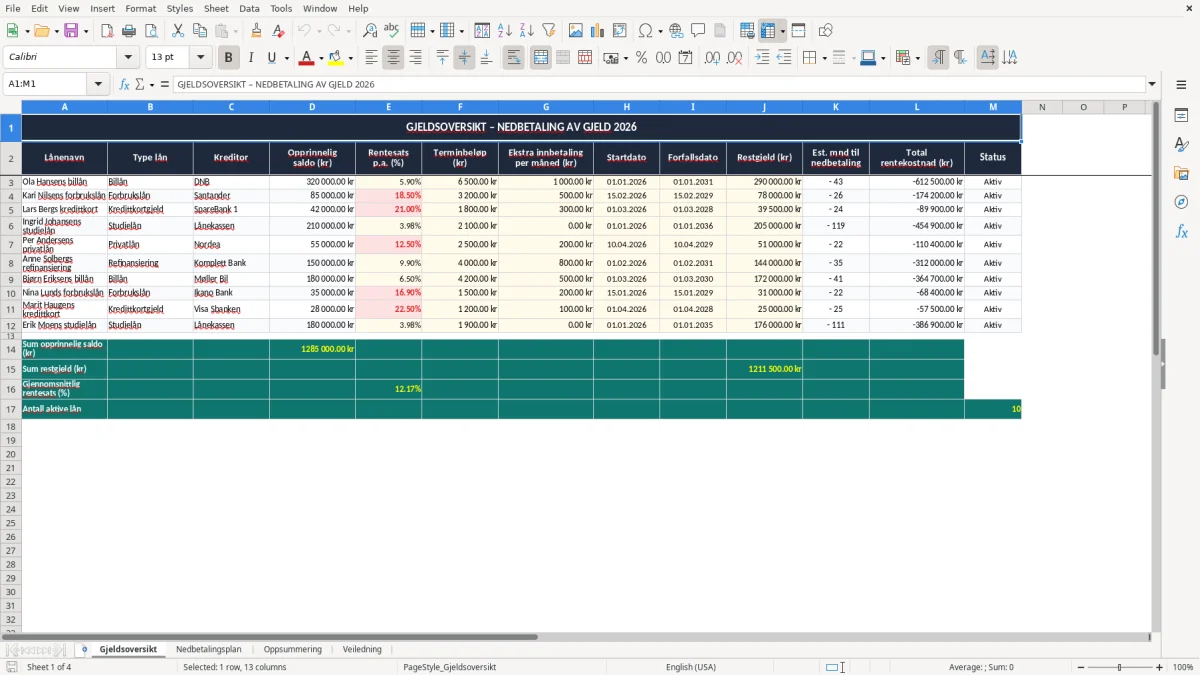
Task: Toggle align right
Action: click(x=416, y=58)
